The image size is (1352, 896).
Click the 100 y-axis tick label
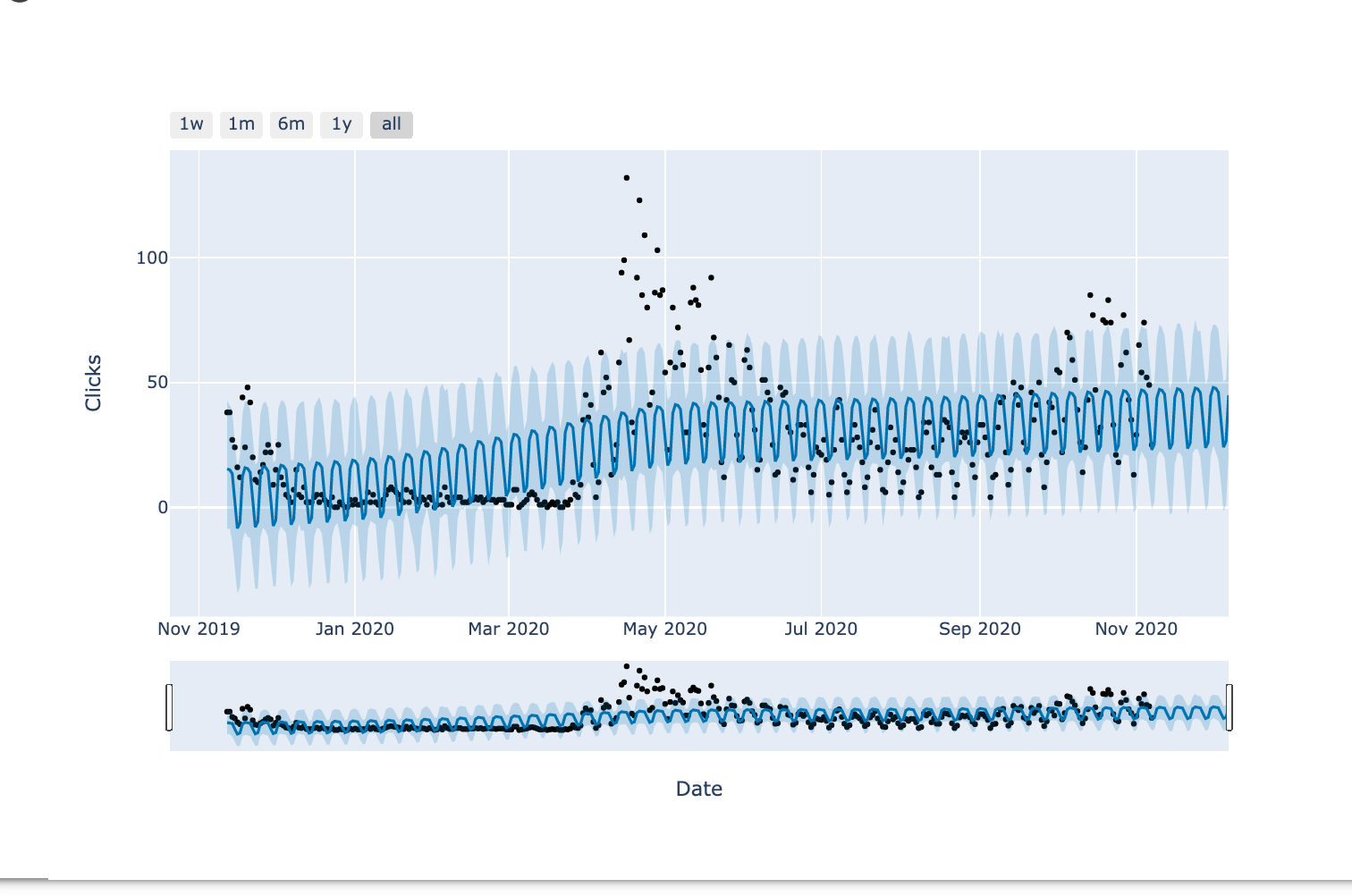click(152, 258)
